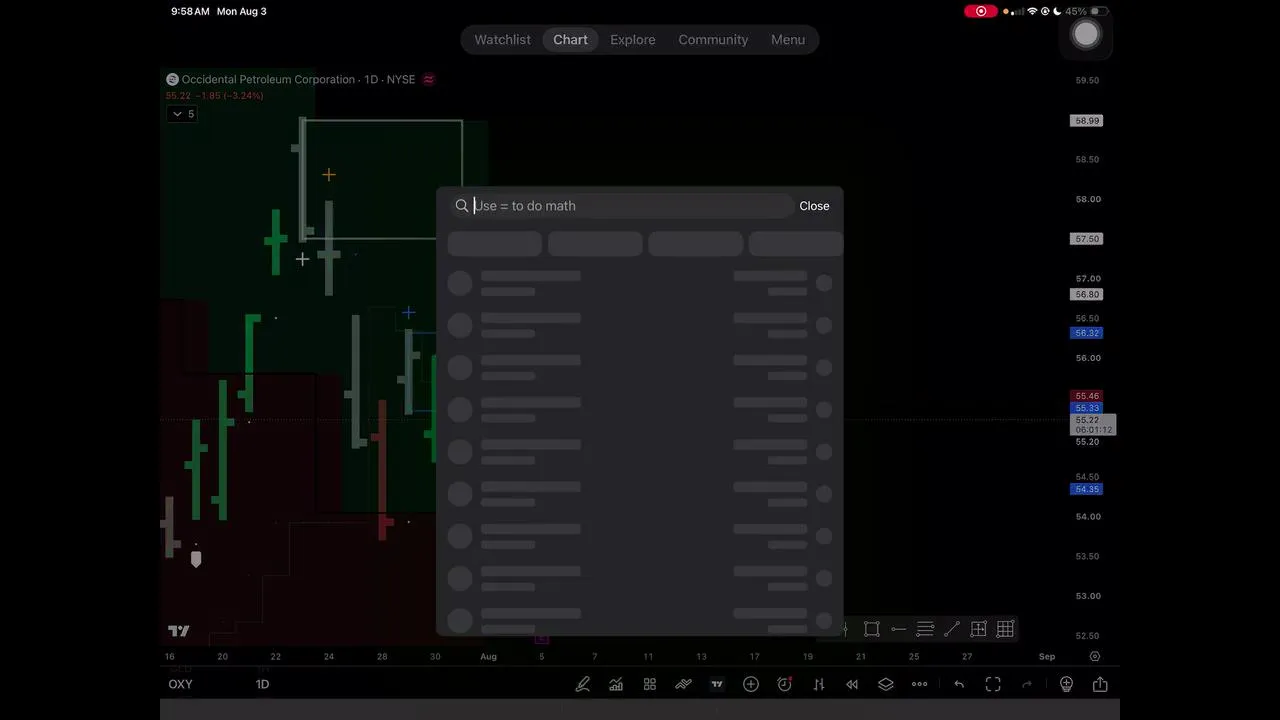Open the chart type icon with rising bars

click(x=616, y=684)
